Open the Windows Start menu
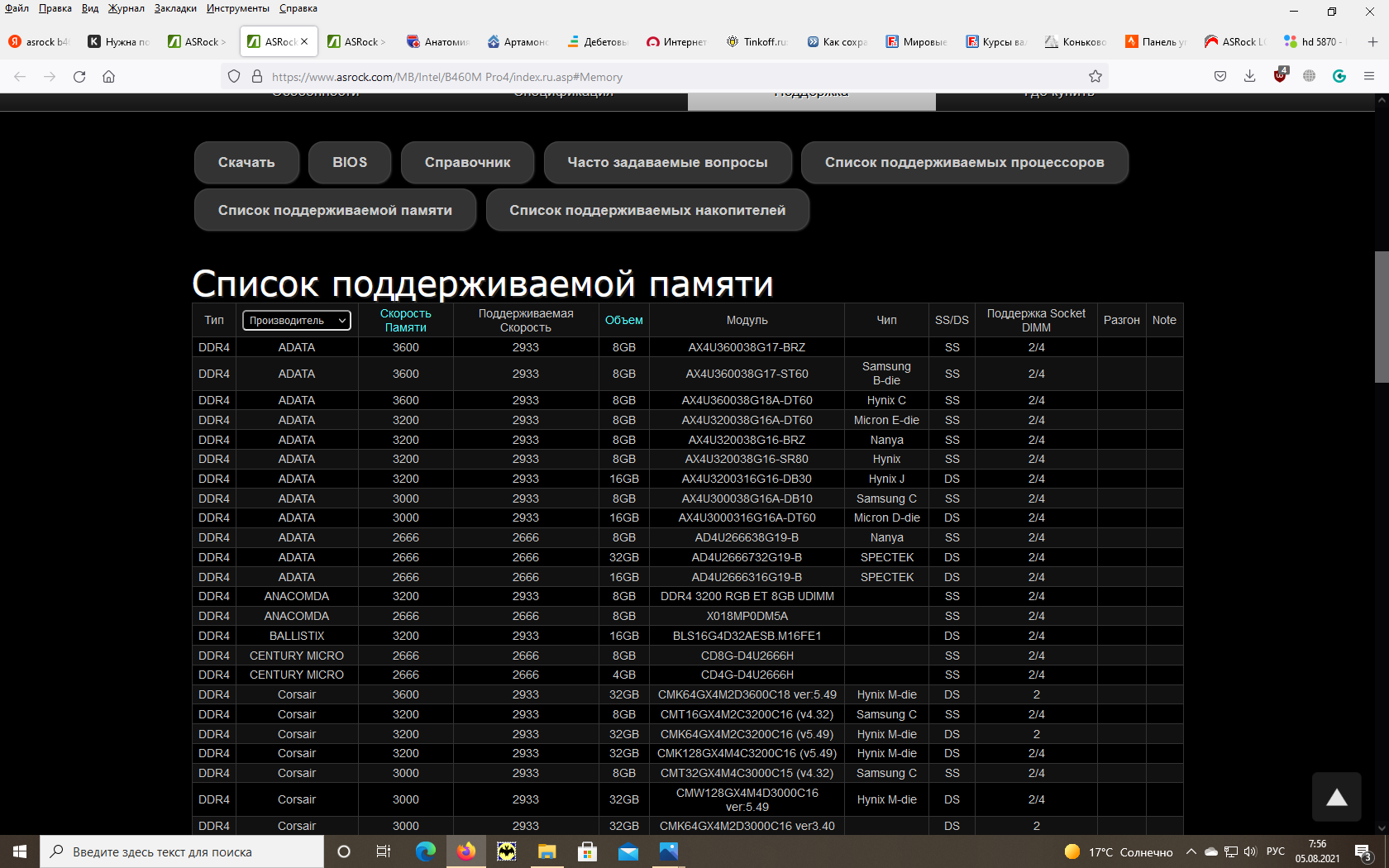Image resolution: width=1389 pixels, height=868 pixels. [20, 851]
